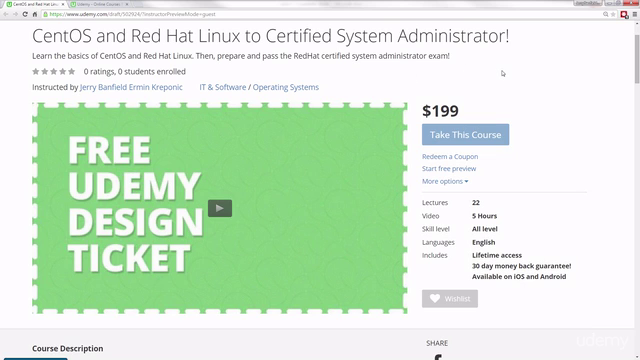Screen dimensions: 640x360
Task: Click the 'Lifetime access' text
Action: (497, 256)
